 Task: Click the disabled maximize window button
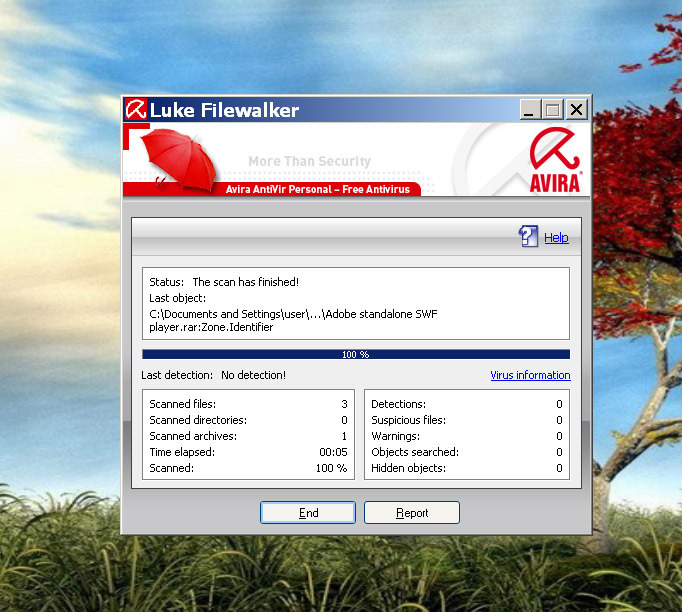pyautogui.click(x=552, y=110)
